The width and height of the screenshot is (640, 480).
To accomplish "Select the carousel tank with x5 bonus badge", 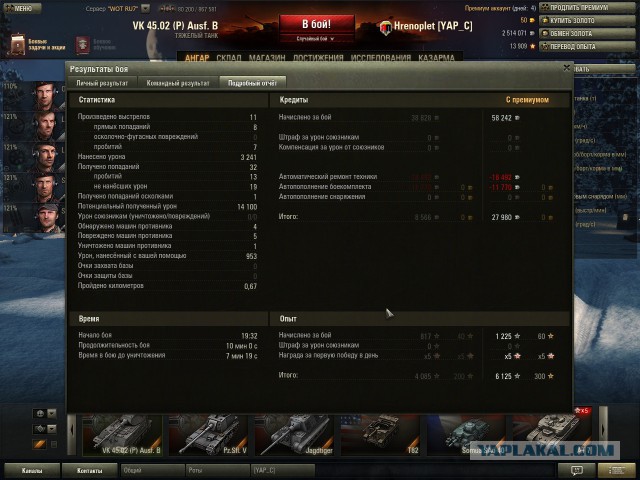I will 552,435.
